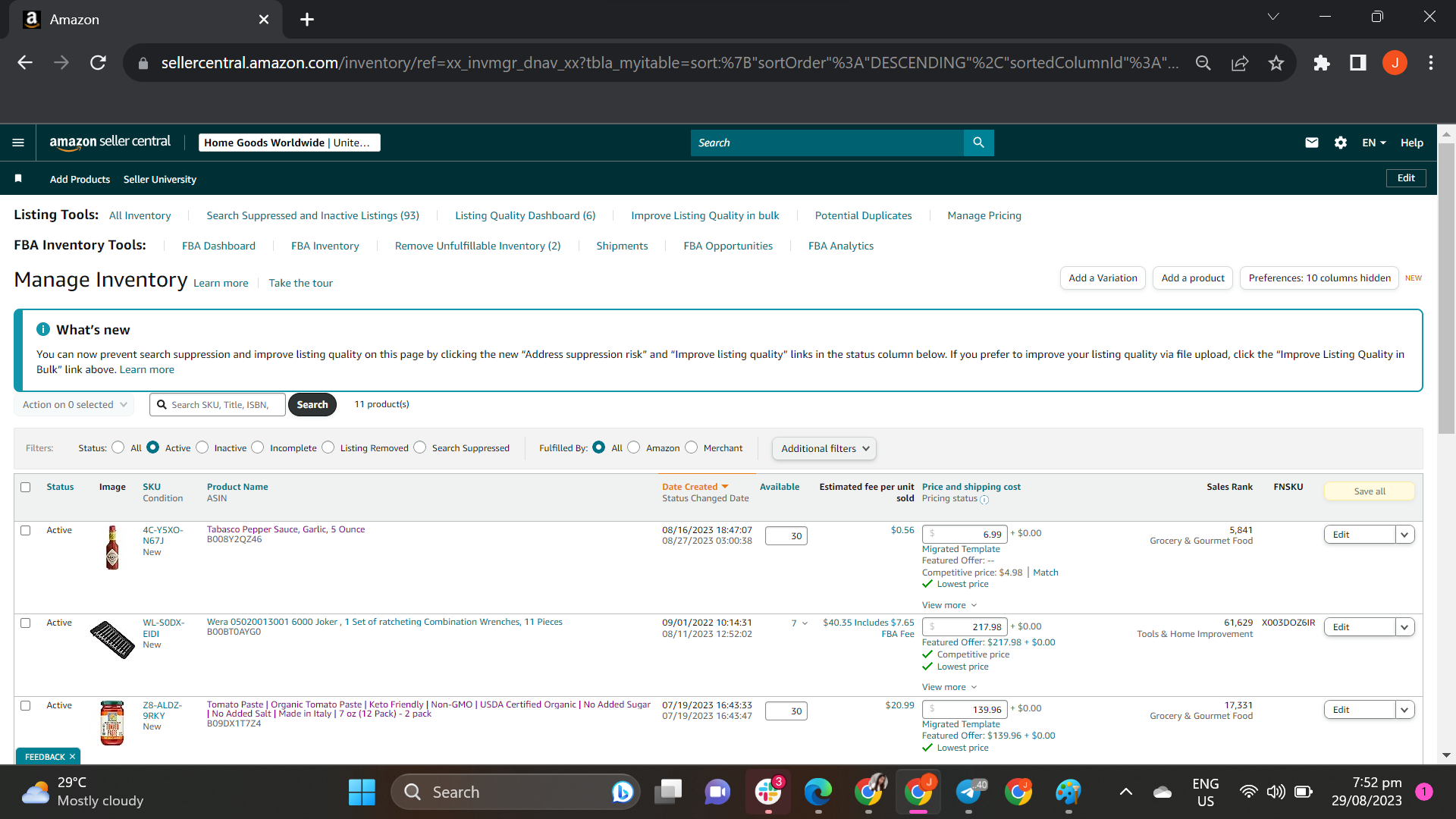Open the Windows Start menu
Screen dimensions: 1456x819
pyautogui.click(x=362, y=792)
